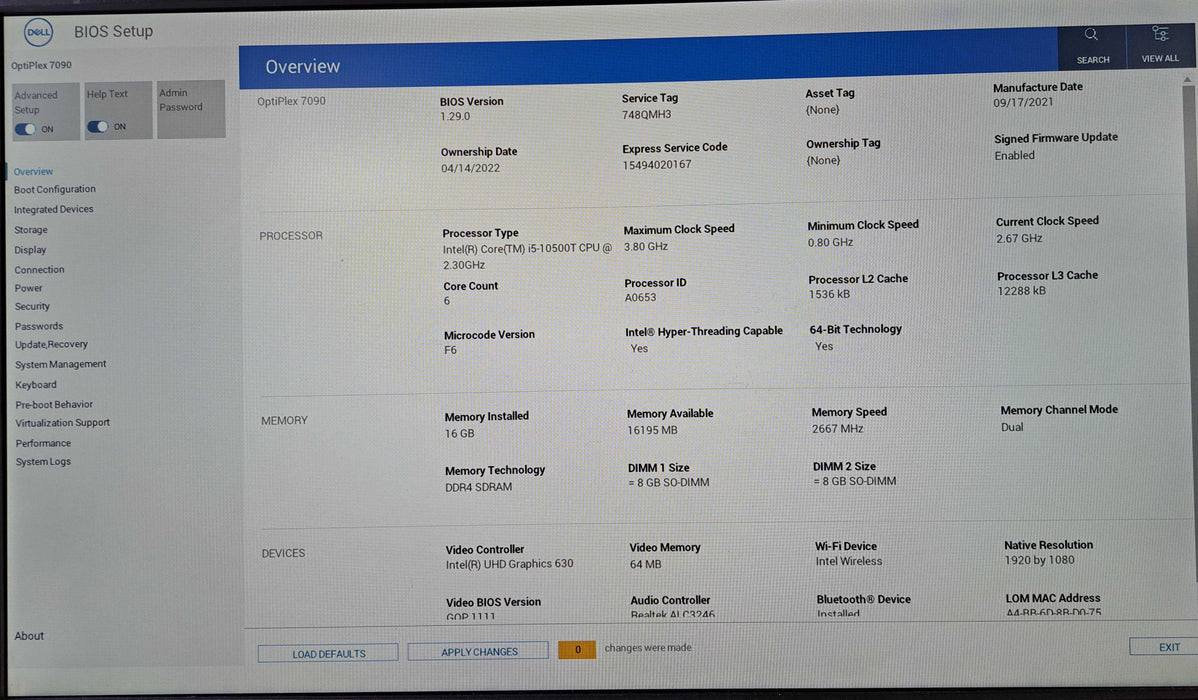Click the BIOS Version value 1.29.0

coord(455,117)
